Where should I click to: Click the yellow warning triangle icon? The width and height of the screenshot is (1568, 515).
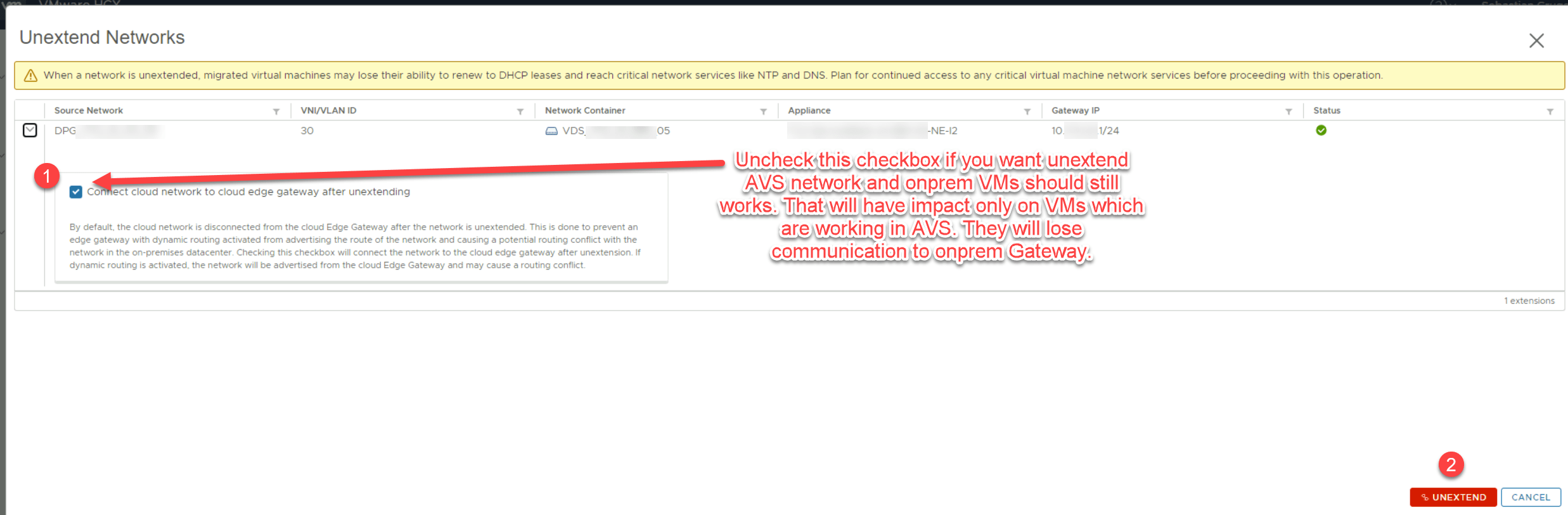[30, 76]
